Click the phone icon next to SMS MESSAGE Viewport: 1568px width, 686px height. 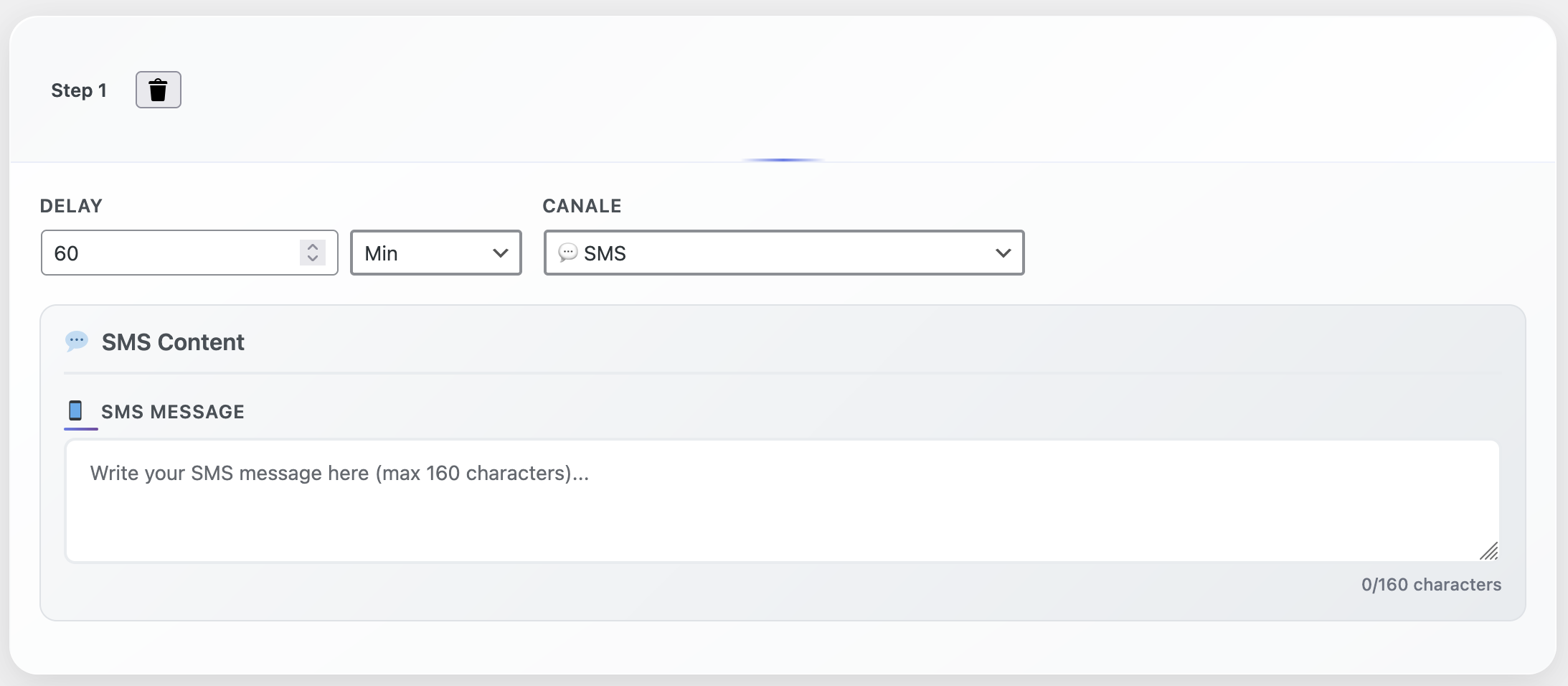point(75,410)
